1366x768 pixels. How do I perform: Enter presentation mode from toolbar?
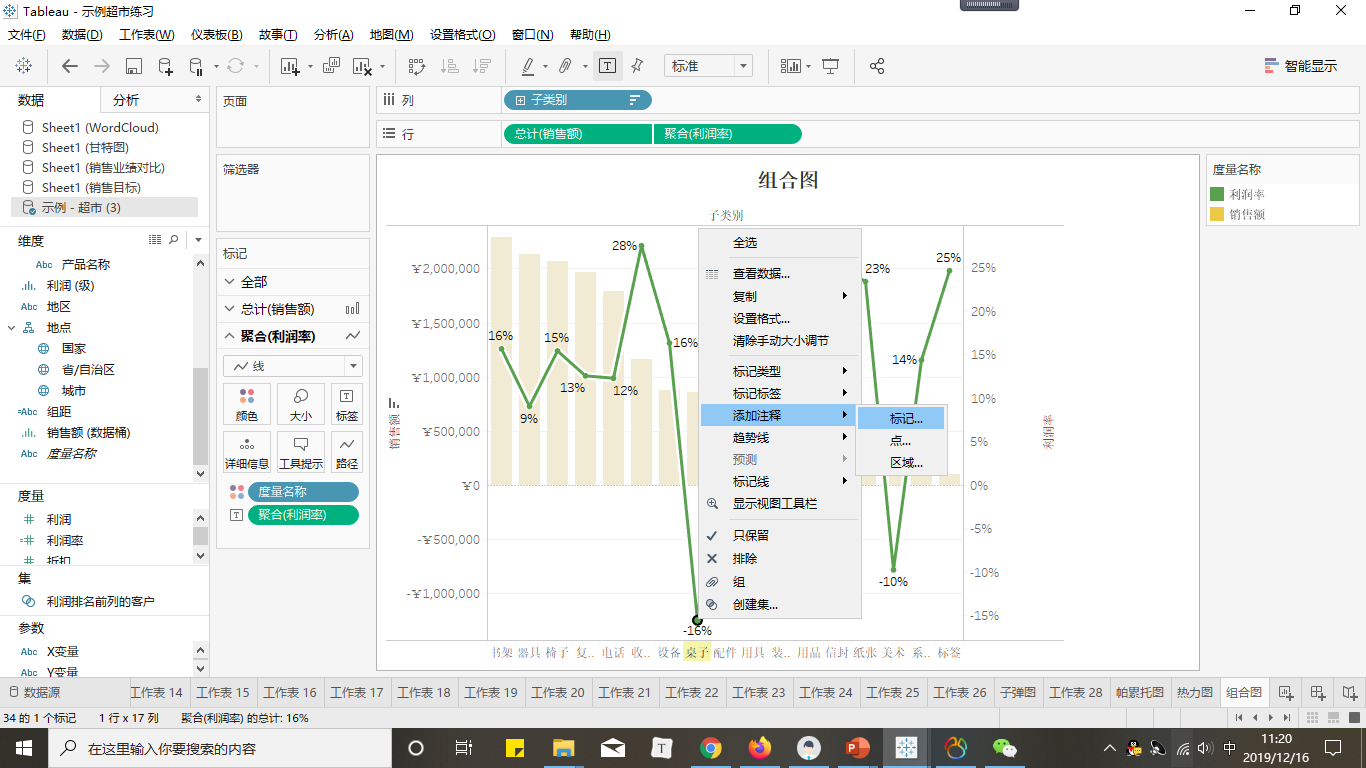830,66
